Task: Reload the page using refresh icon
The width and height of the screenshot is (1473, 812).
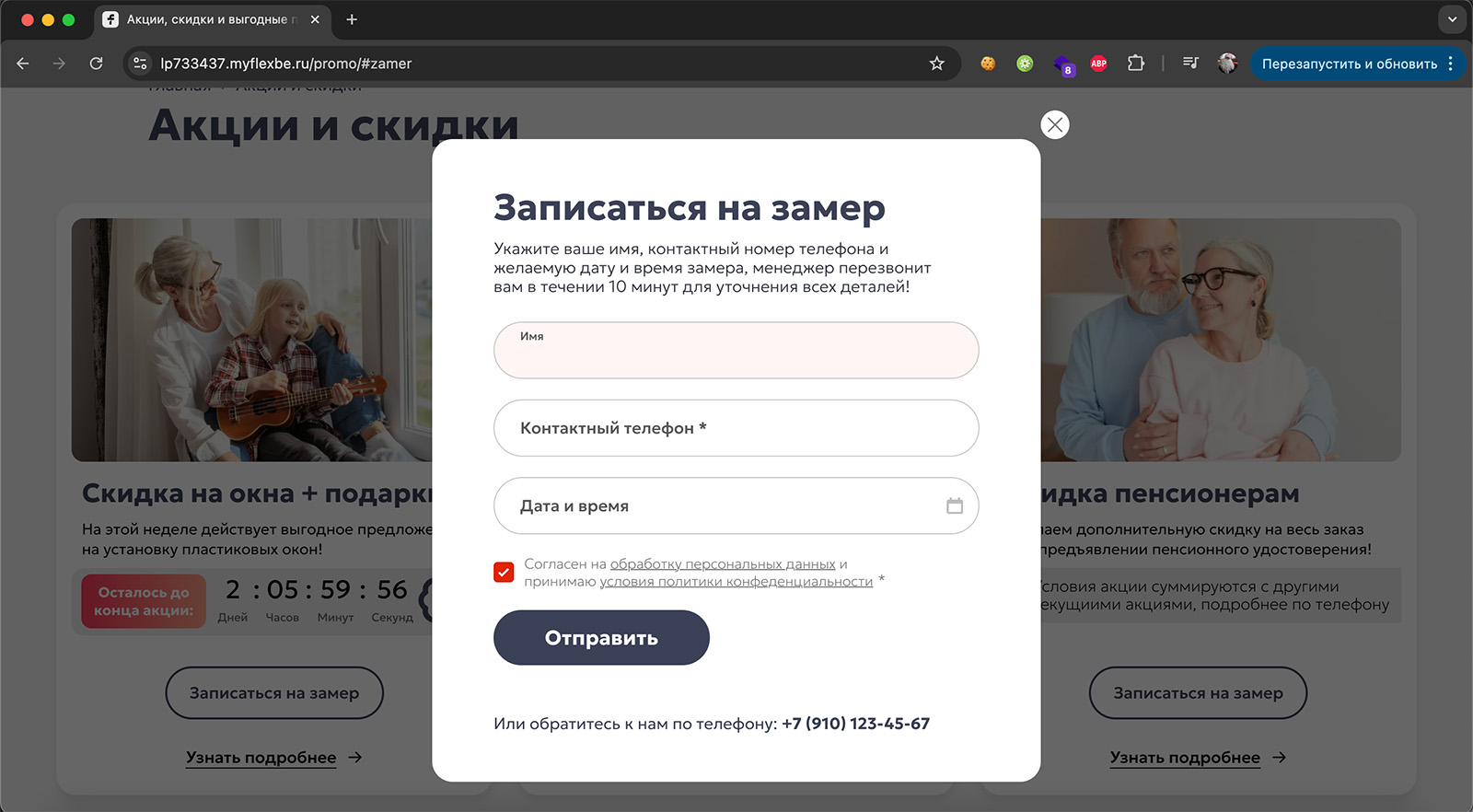Action: (x=96, y=64)
